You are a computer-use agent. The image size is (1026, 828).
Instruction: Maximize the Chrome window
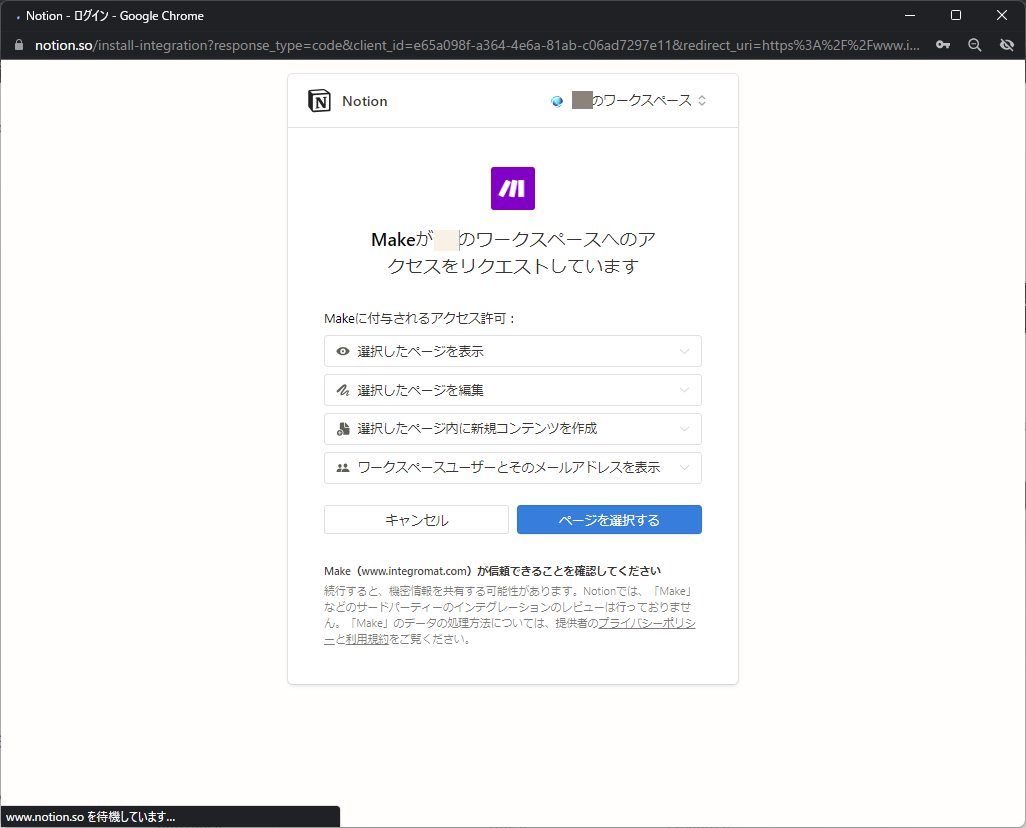[956, 15]
